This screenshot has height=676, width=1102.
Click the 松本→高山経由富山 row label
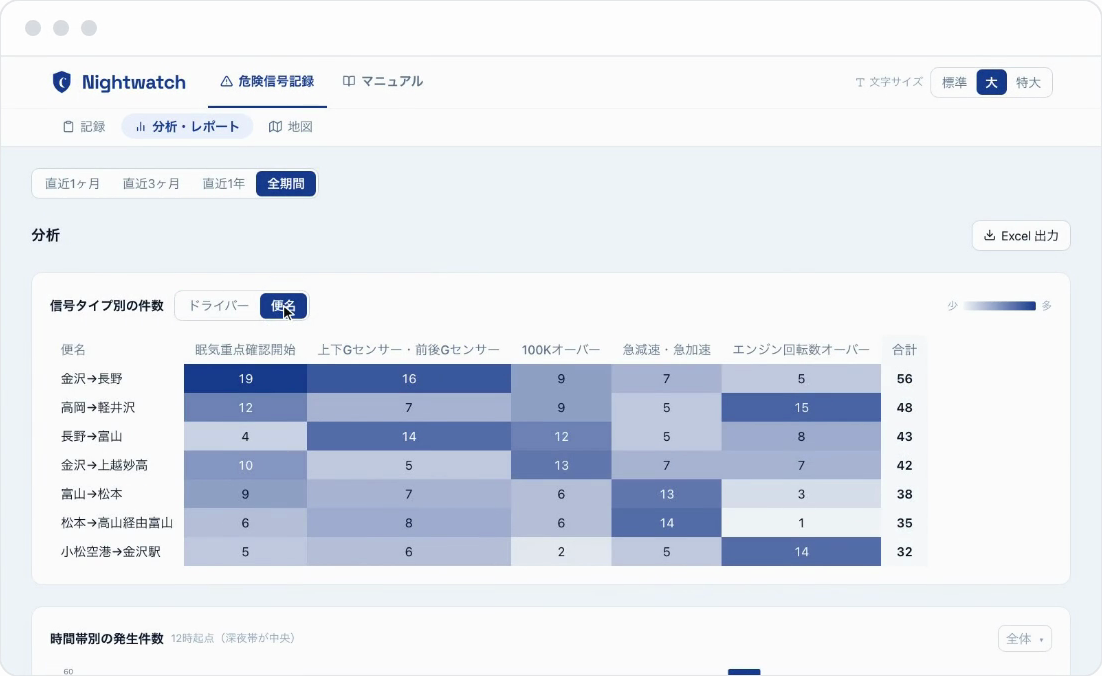tap(117, 523)
